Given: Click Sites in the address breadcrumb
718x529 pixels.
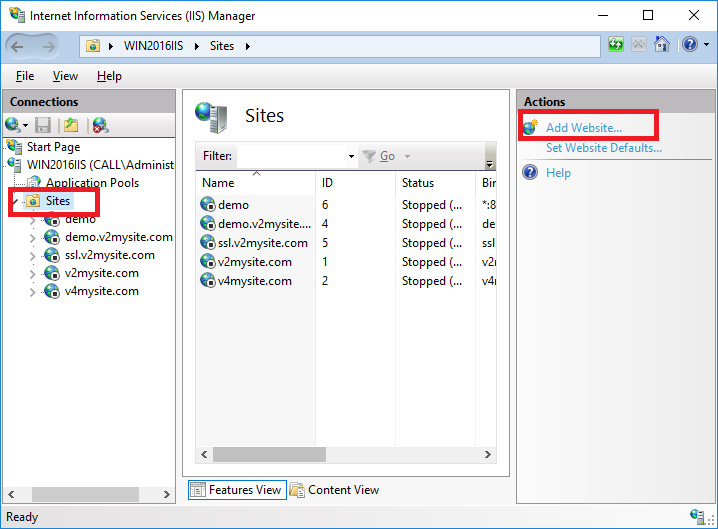Looking at the screenshot, I should [222, 46].
